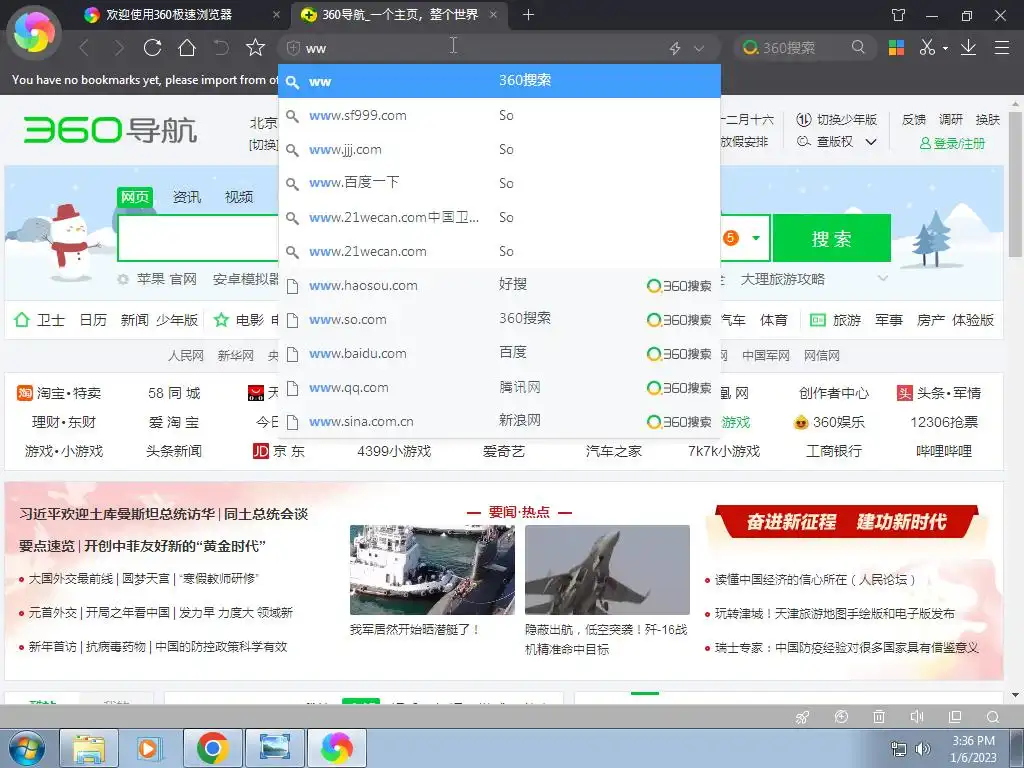Go forward with the forward arrow
This screenshot has height=768, width=1024.
[118, 48]
